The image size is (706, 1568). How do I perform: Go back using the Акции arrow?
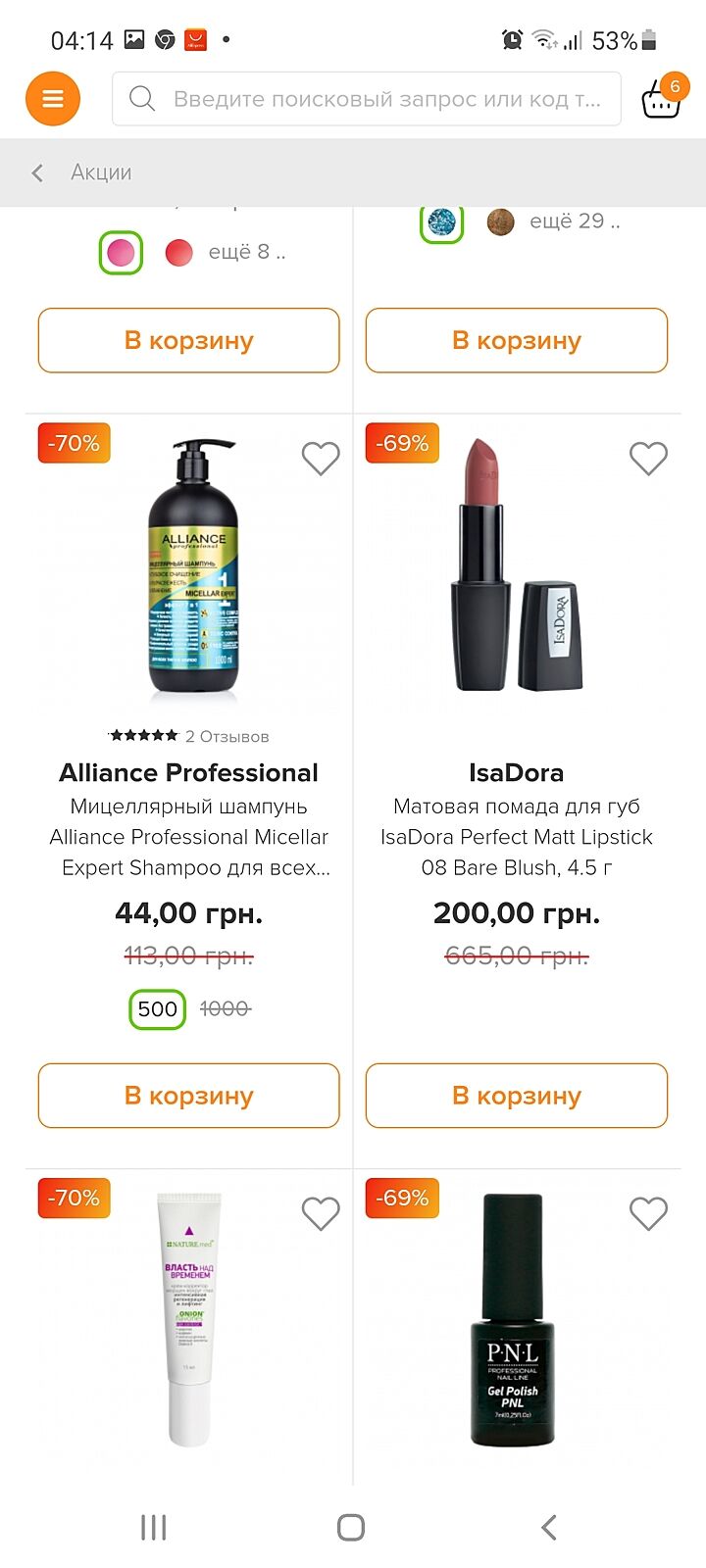tap(37, 173)
